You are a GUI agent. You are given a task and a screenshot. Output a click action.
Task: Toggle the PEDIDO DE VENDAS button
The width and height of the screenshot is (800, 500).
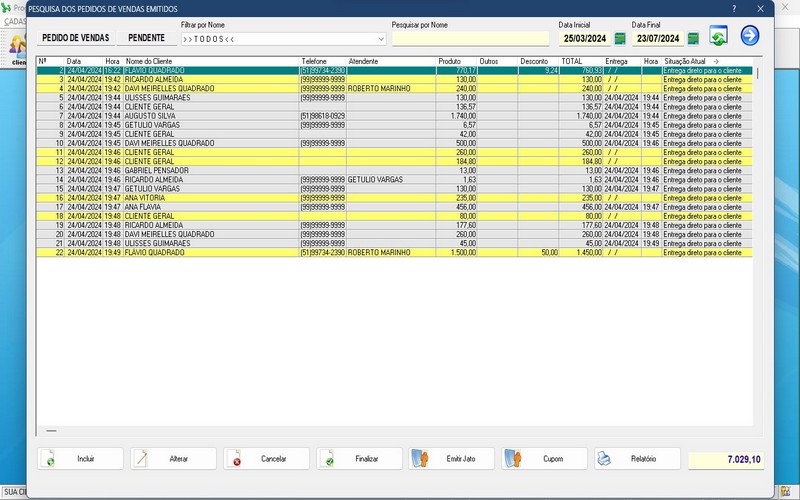pyautogui.click(x=75, y=38)
